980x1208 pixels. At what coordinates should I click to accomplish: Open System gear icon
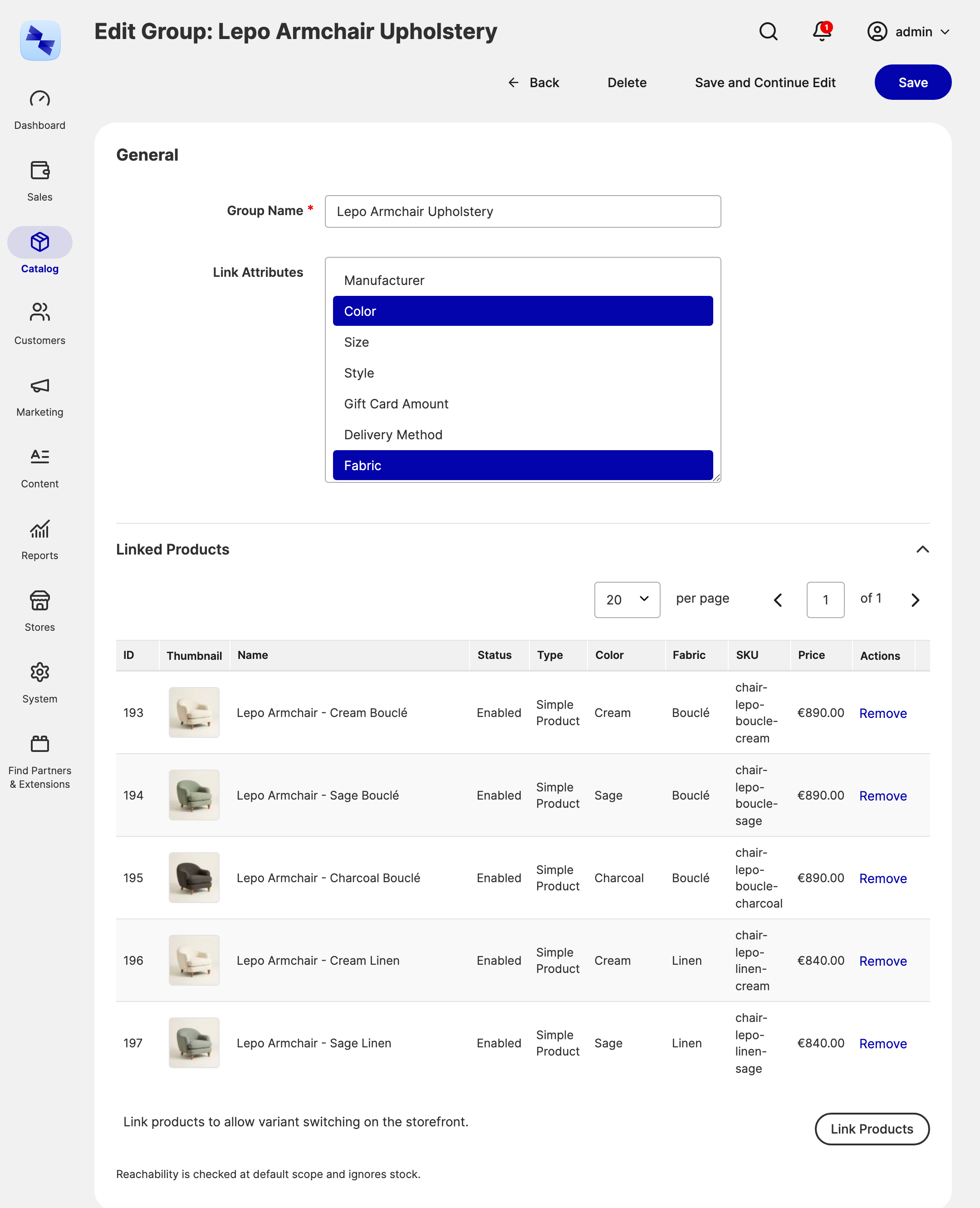(x=39, y=672)
